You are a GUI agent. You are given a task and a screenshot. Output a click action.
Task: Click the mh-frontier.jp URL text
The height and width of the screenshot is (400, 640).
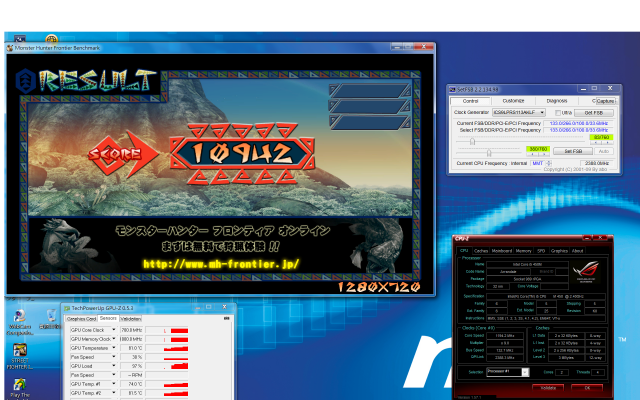click(221, 264)
